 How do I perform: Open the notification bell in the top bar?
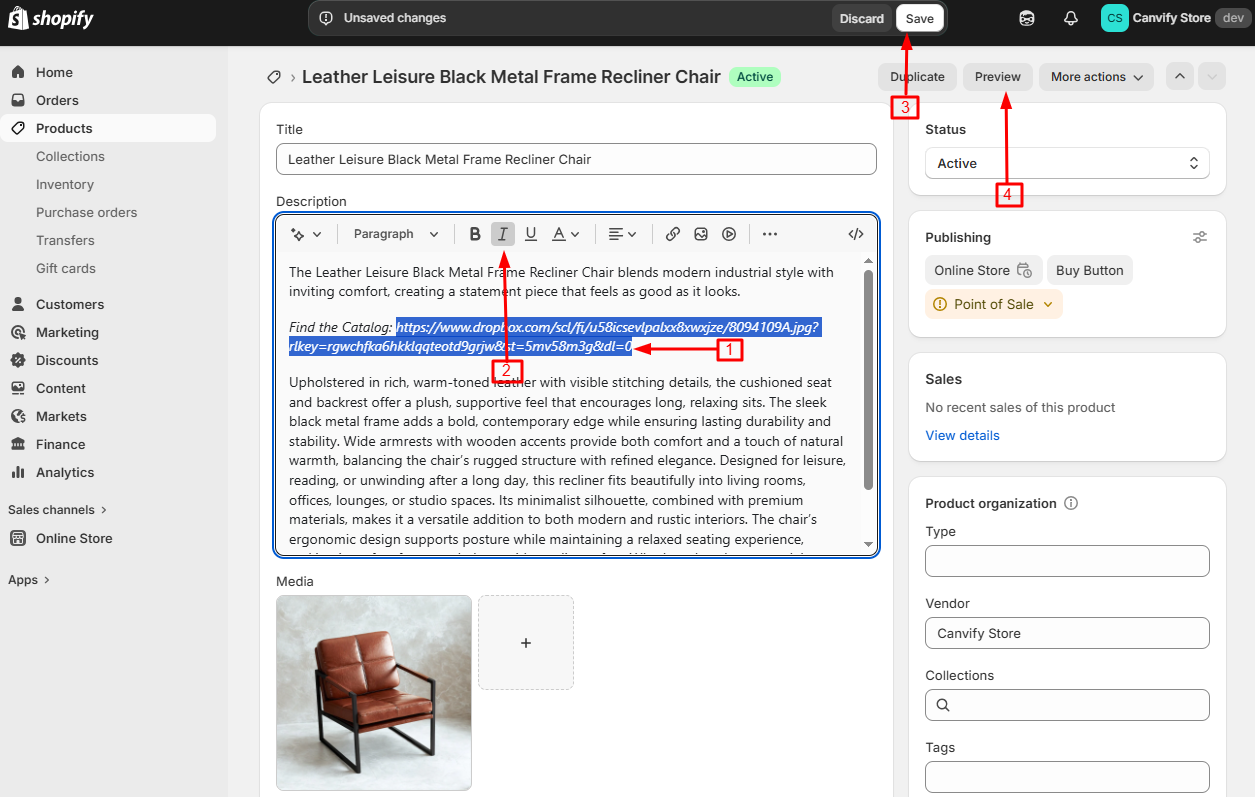tap(1070, 18)
